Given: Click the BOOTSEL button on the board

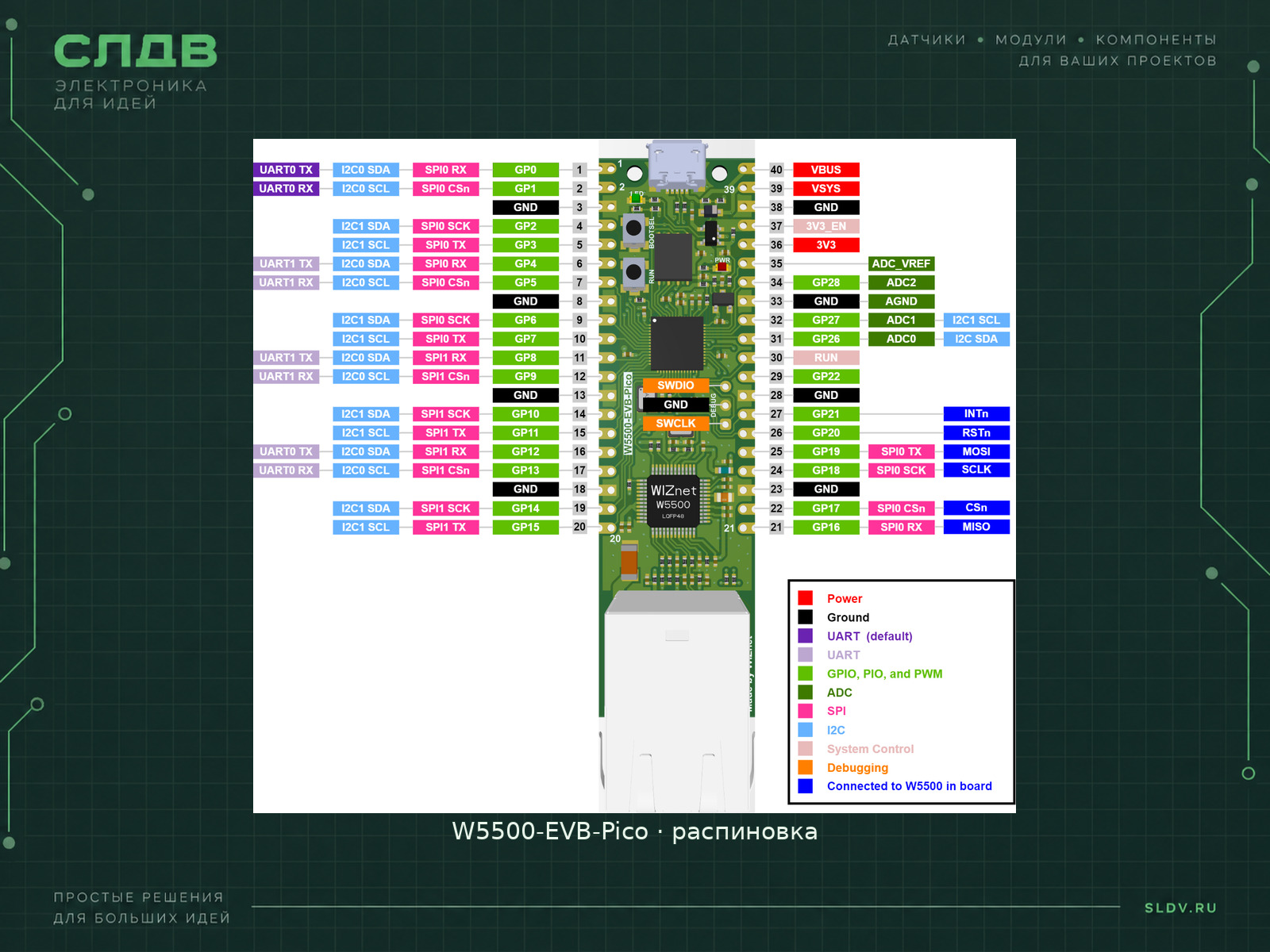Looking at the screenshot, I should [x=633, y=229].
